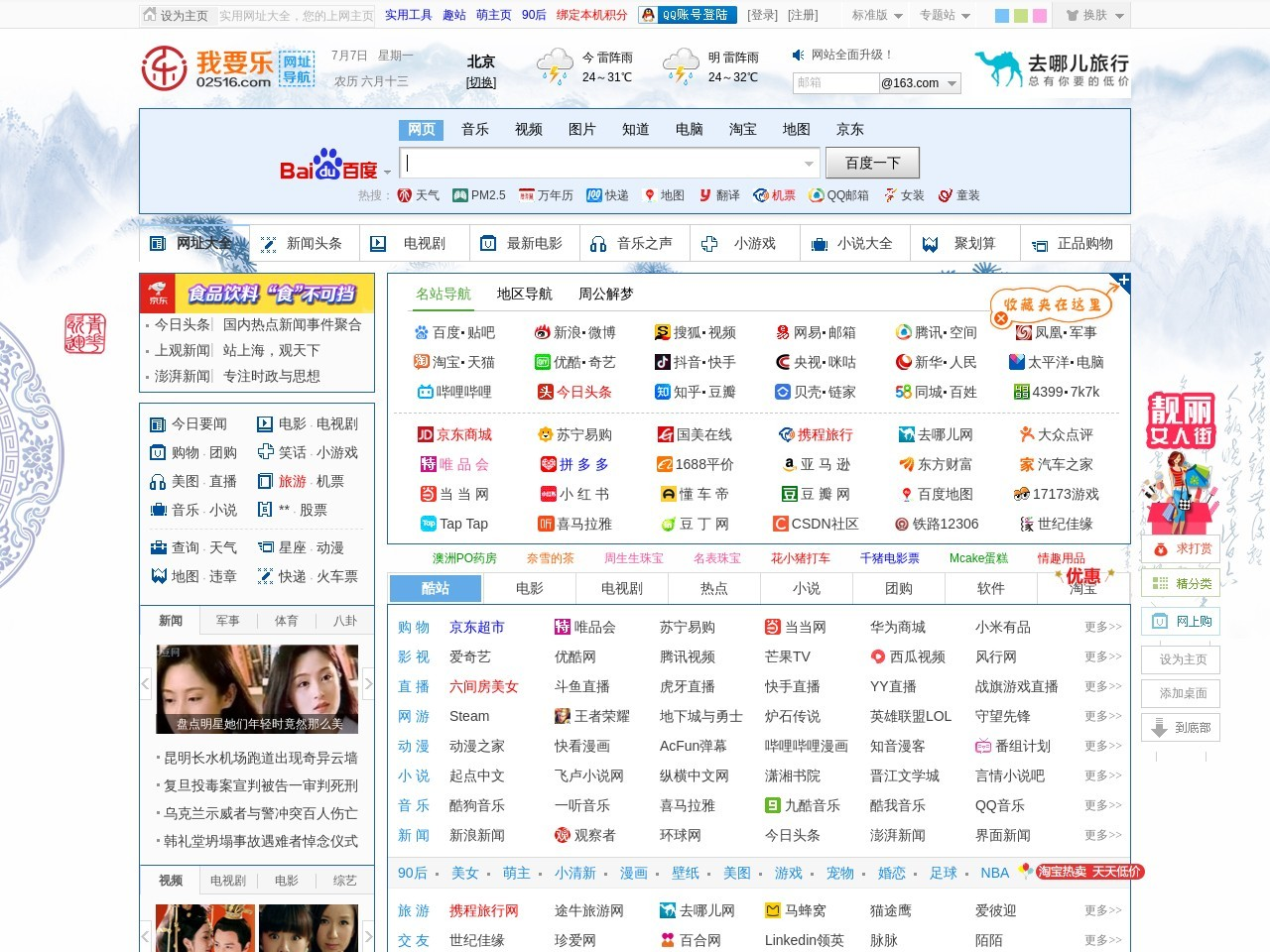Screen dimensions: 1270x952
Task: Select the green skin color swatch
Action: [x=1021, y=15]
